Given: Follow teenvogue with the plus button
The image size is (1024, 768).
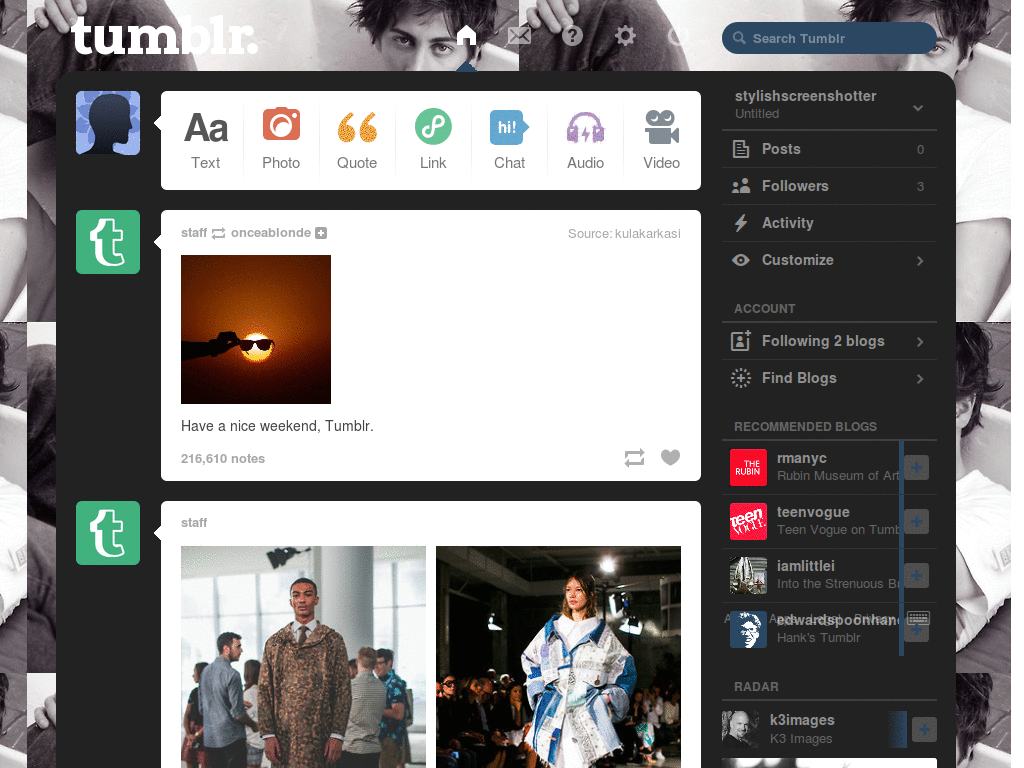Looking at the screenshot, I should 916,521.
